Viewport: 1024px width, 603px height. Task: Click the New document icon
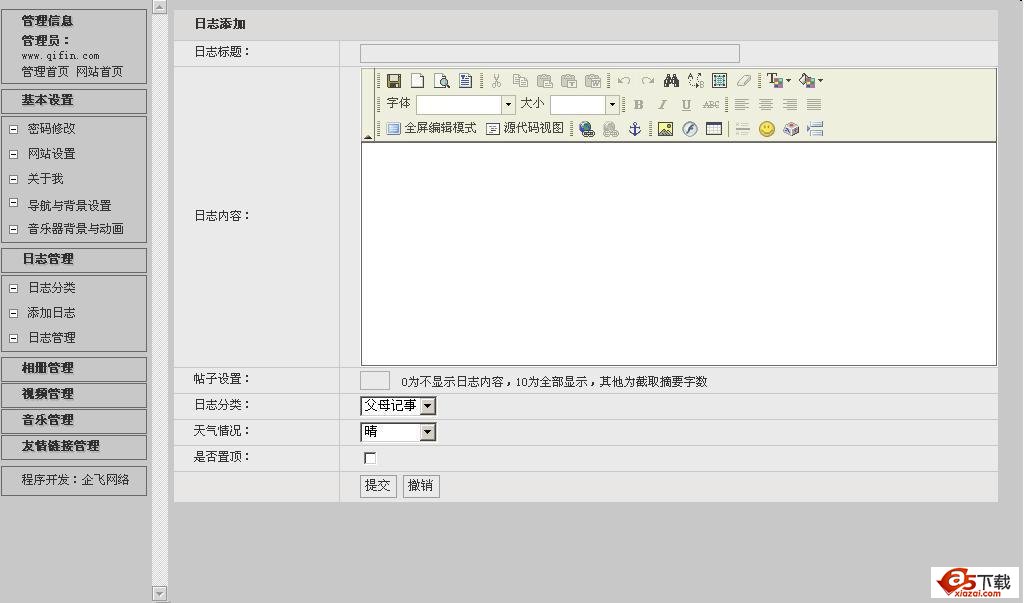[417, 80]
